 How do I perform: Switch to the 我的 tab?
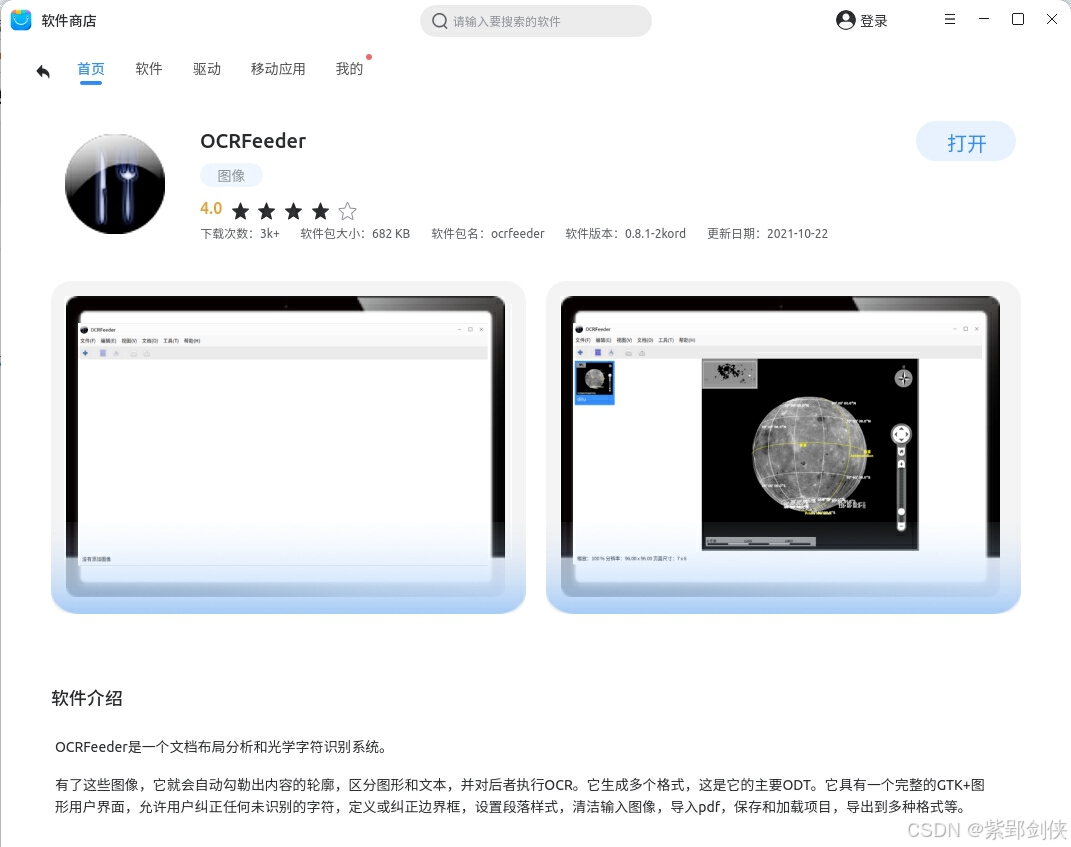click(x=349, y=68)
